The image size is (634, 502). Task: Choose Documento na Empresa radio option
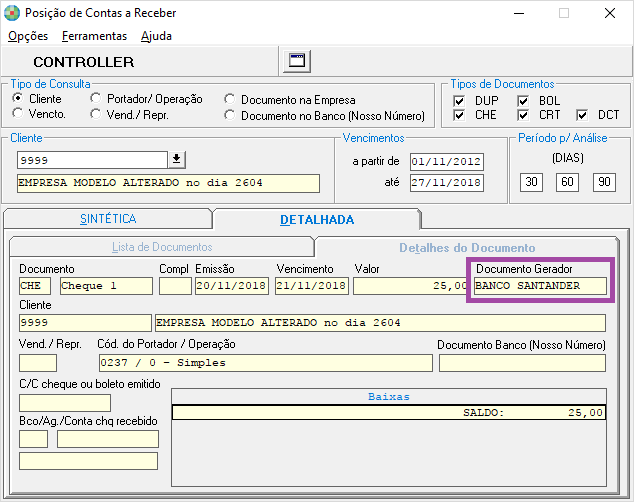pos(230,99)
